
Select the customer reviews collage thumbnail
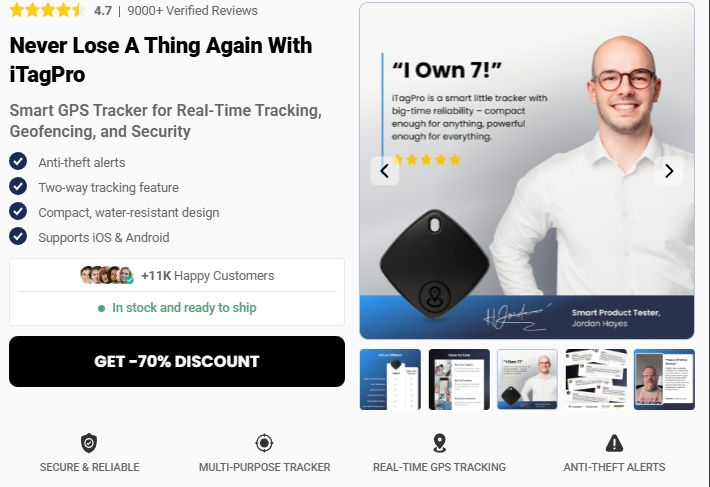pos(596,379)
